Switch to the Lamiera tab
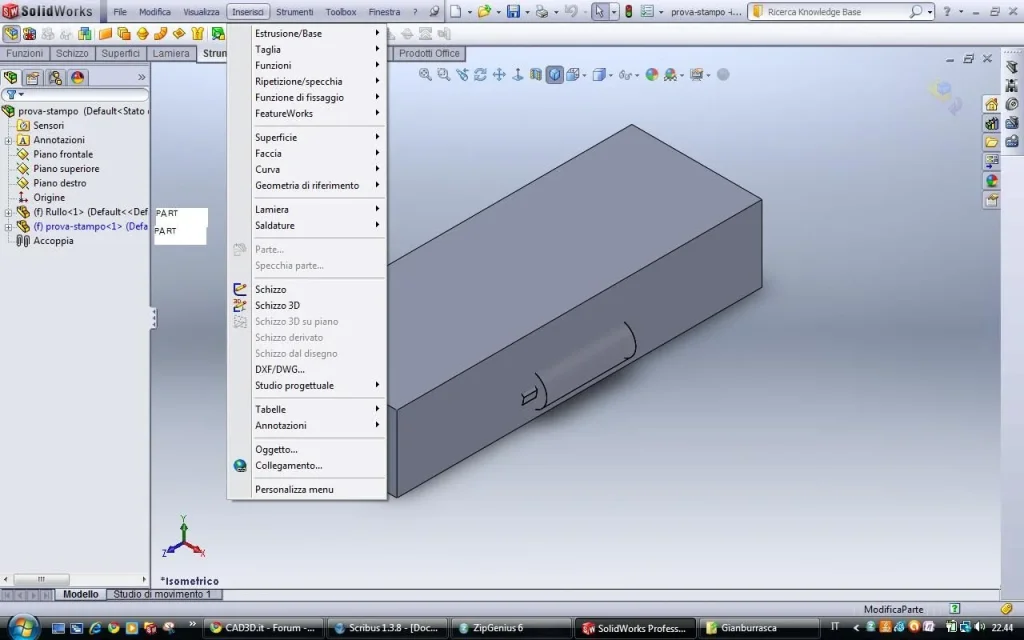 coord(171,54)
